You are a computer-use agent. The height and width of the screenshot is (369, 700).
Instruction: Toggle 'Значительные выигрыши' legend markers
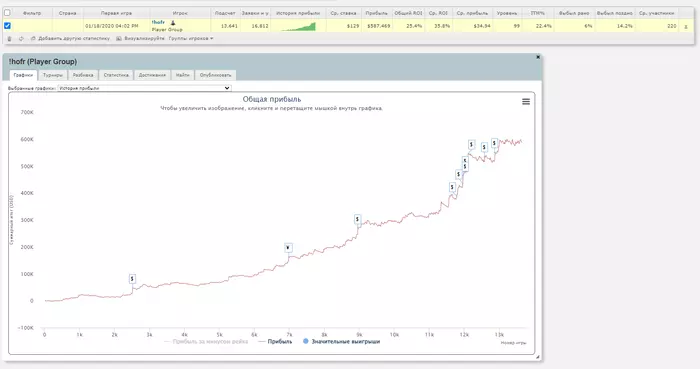tap(341, 342)
